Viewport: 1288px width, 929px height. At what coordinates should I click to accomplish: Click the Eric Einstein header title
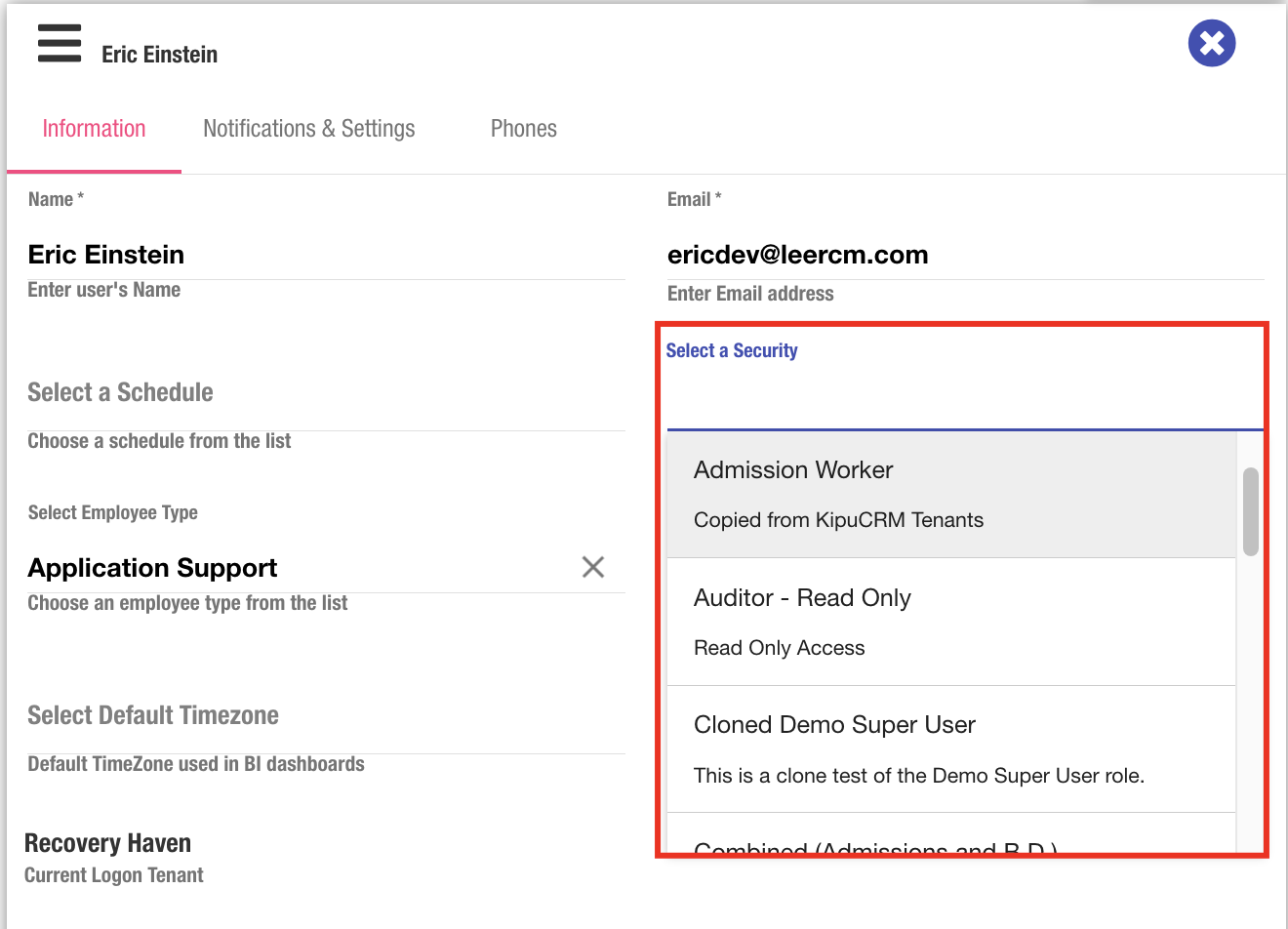point(159,55)
